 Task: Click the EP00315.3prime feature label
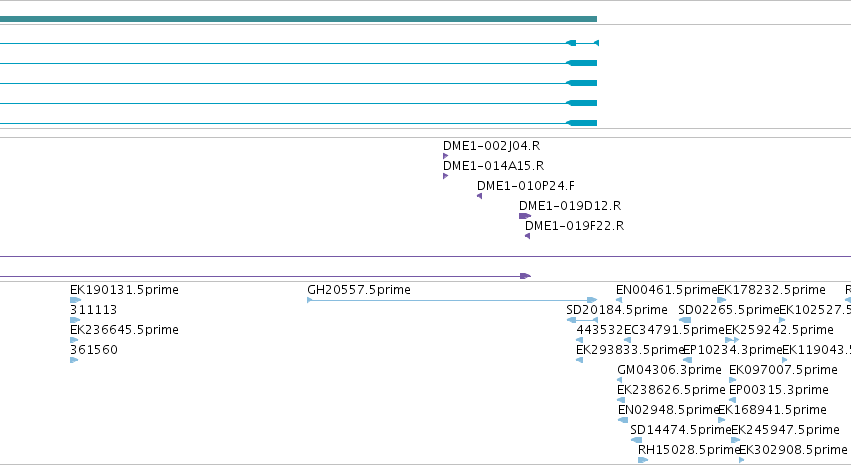(x=779, y=390)
